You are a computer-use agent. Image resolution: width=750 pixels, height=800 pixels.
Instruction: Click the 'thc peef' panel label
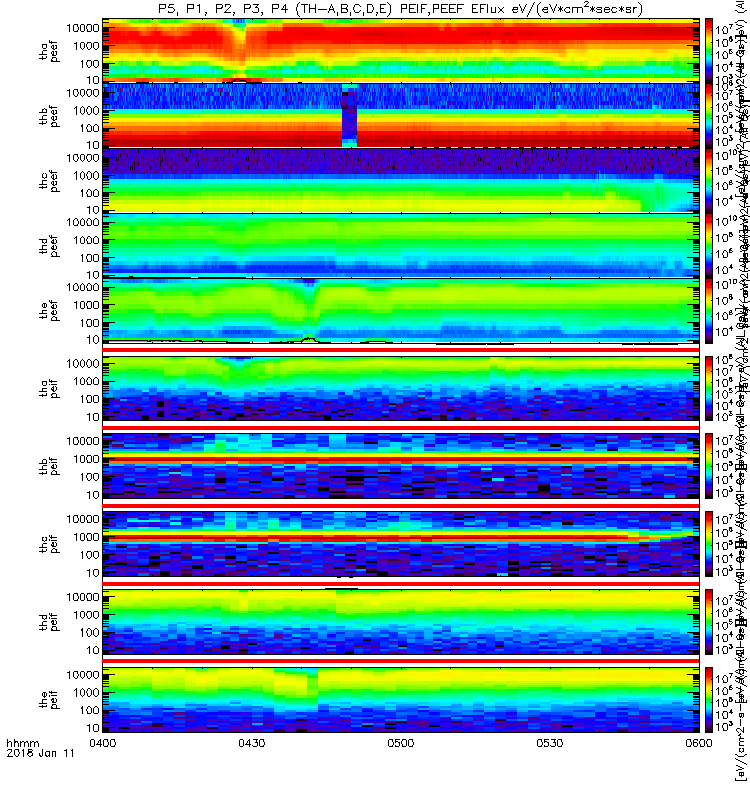coord(48,182)
